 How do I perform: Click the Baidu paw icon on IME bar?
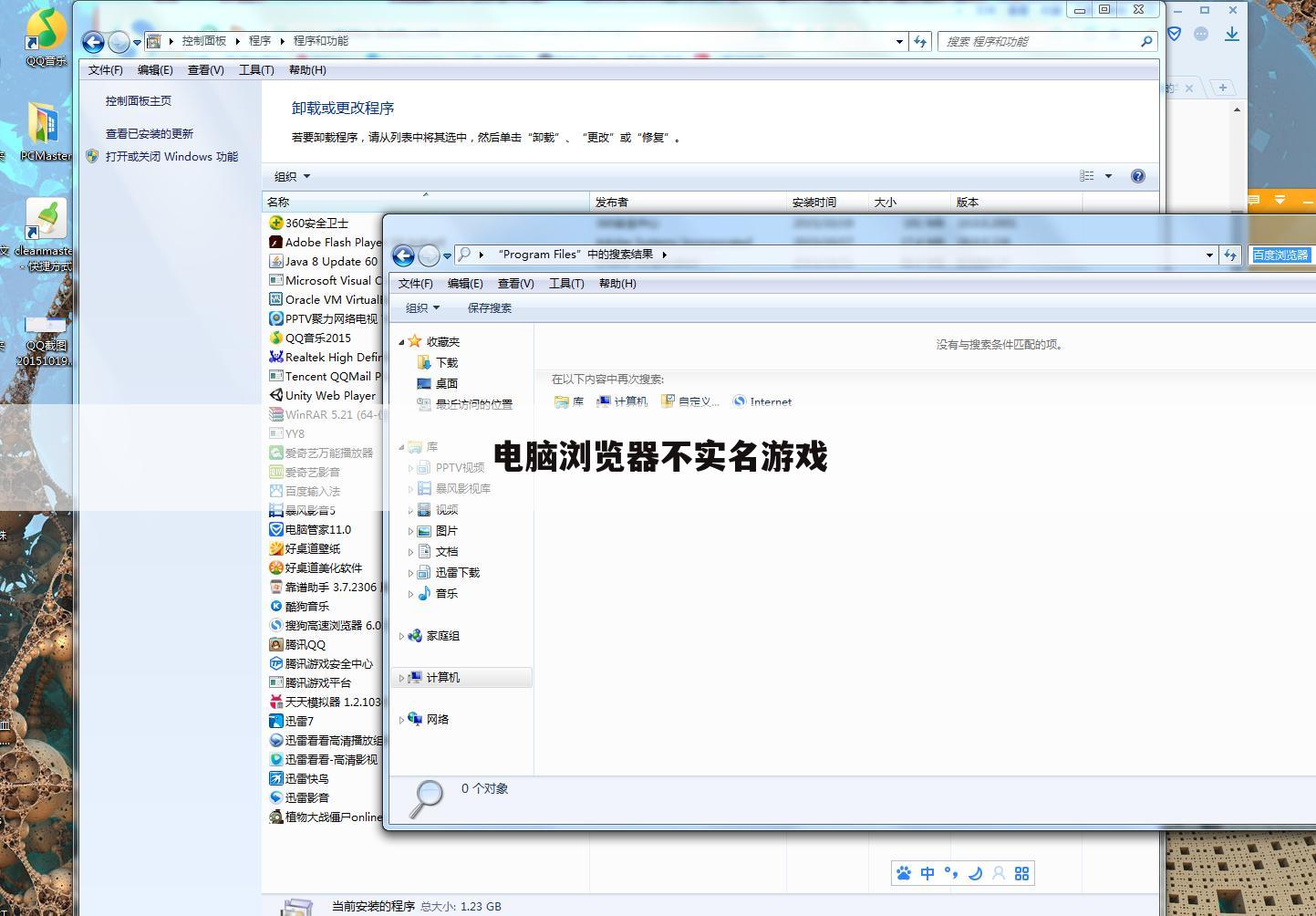[x=904, y=873]
